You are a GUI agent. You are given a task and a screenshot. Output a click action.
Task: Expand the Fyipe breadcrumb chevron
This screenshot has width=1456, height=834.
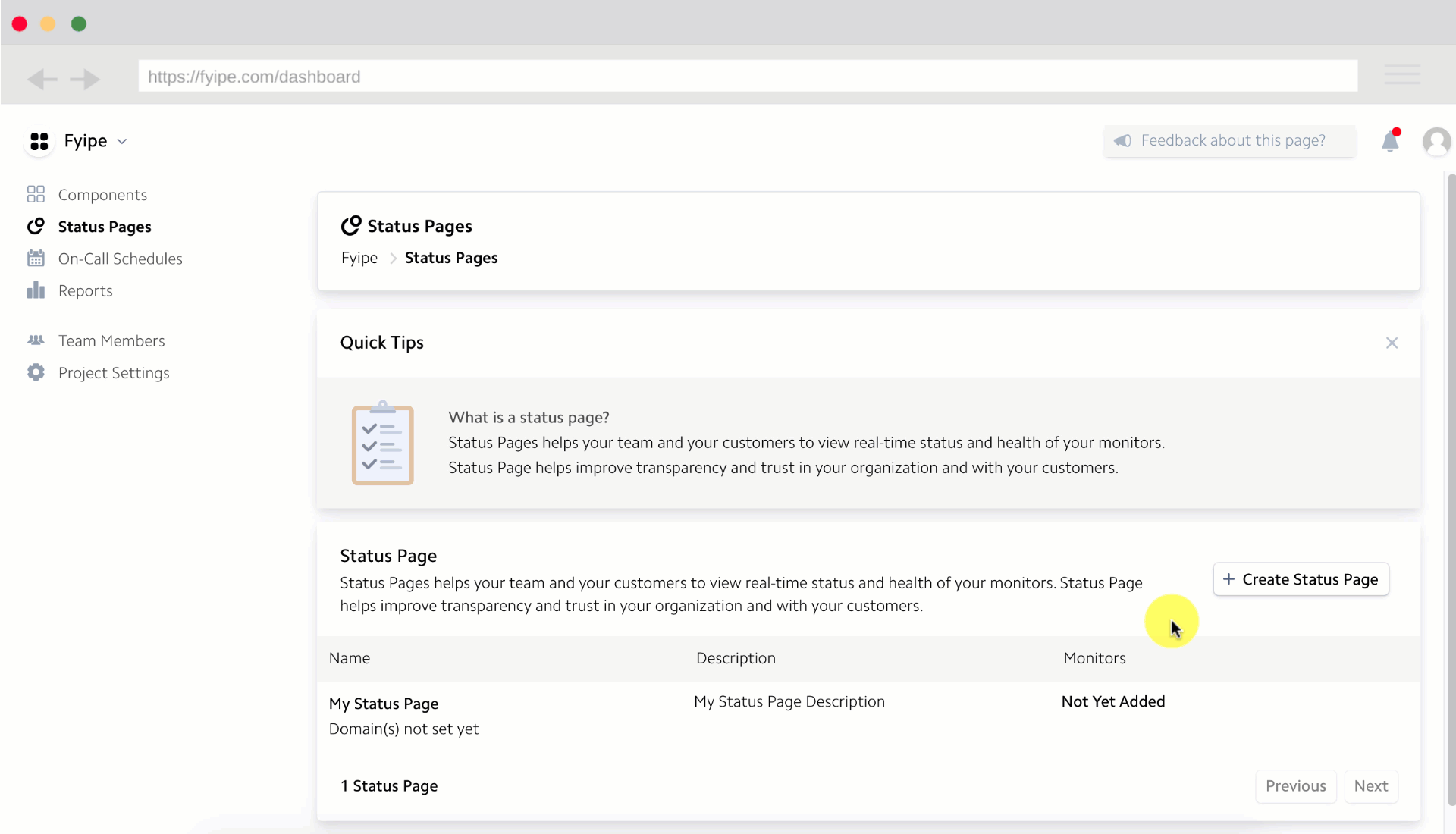(x=393, y=258)
